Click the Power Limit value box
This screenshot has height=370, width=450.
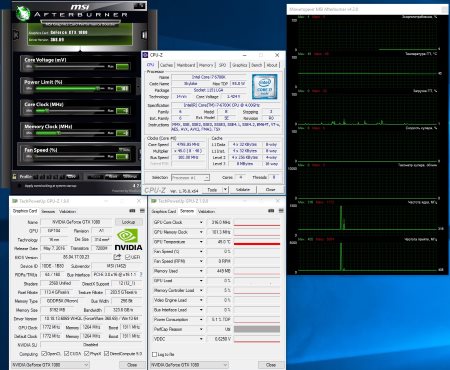click(x=122, y=89)
